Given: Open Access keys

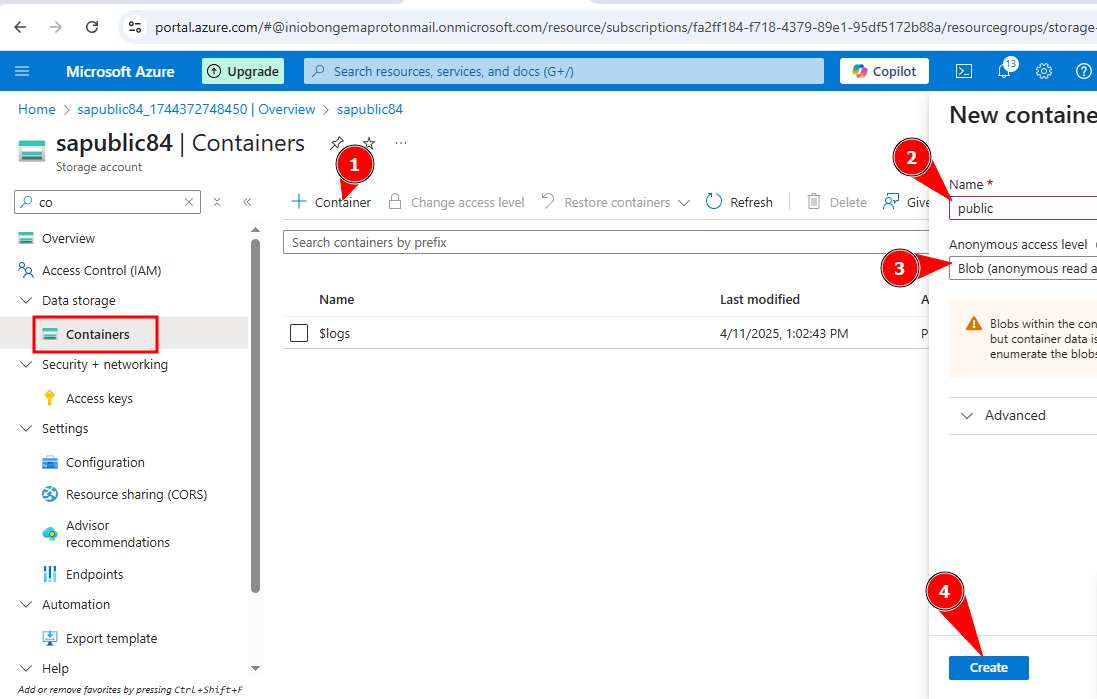Looking at the screenshot, I should (x=99, y=398).
